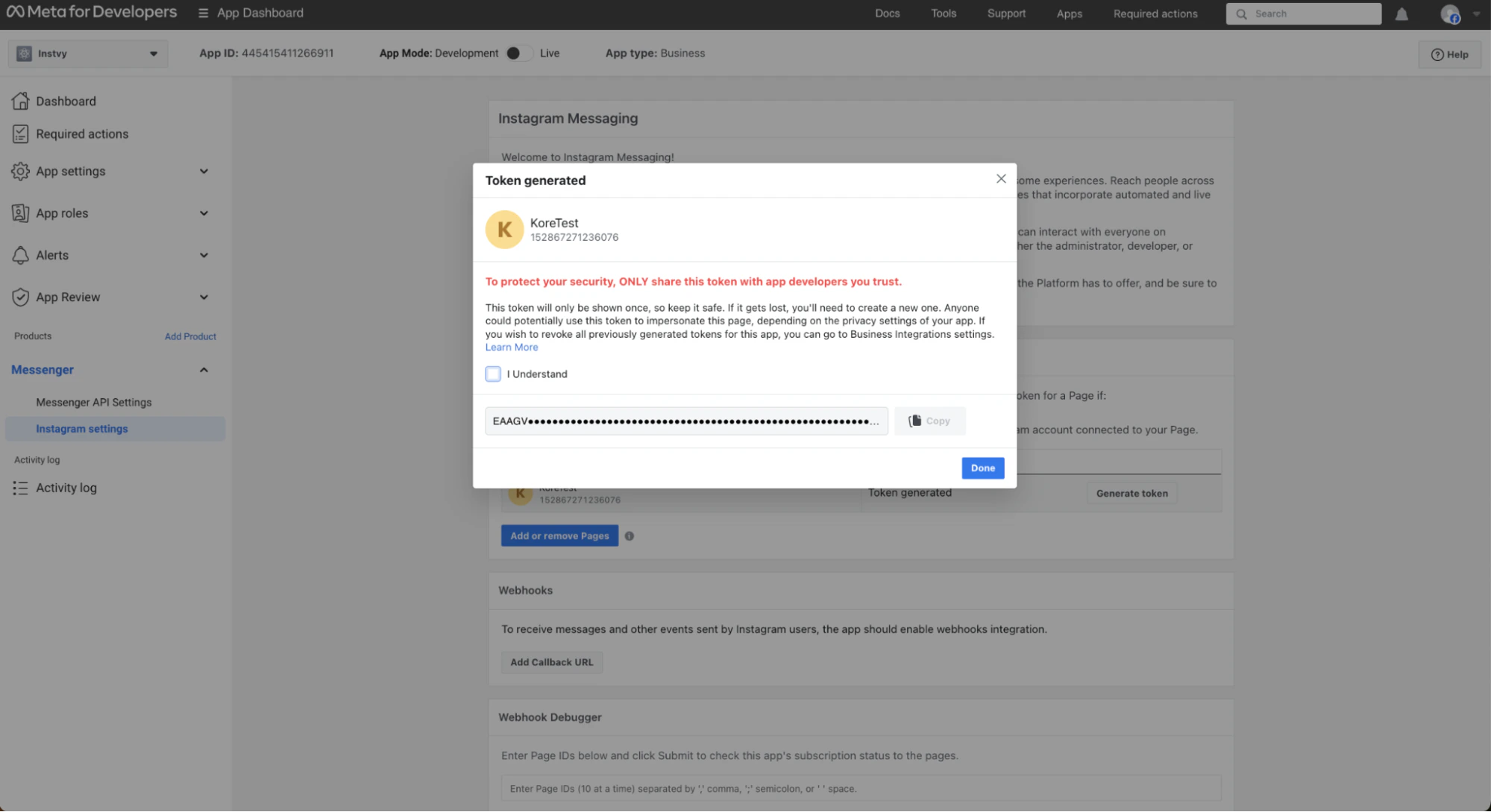Click the Activity log list icon
This screenshot has width=1491, height=812.
click(x=20, y=488)
